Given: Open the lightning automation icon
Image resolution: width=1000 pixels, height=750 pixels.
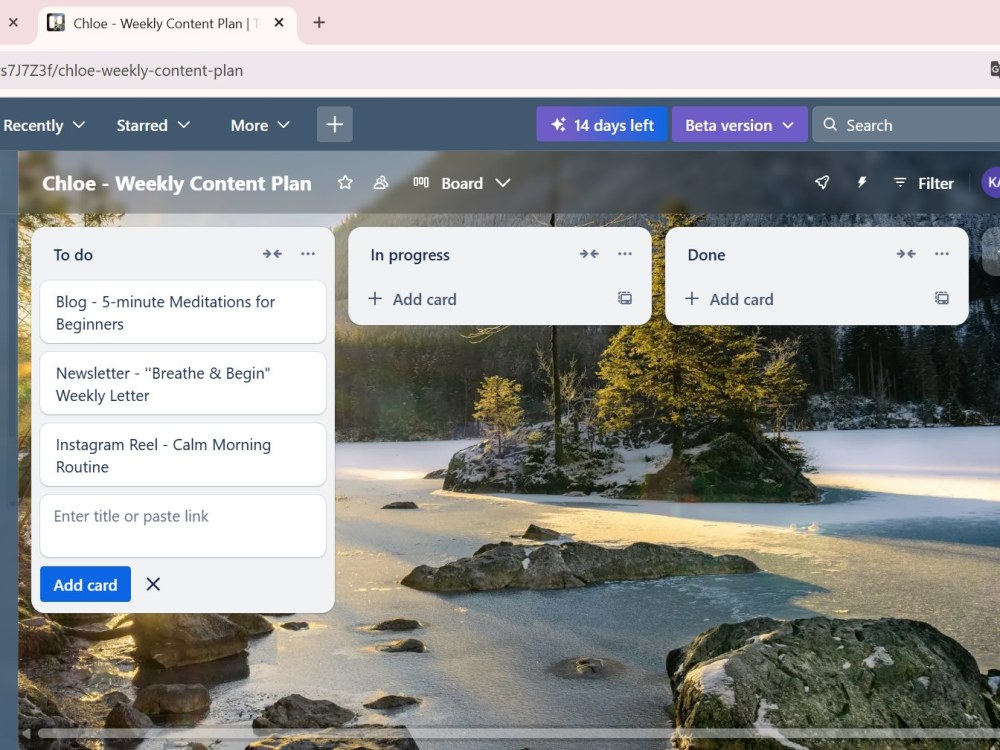Looking at the screenshot, I should click(x=862, y=183).
